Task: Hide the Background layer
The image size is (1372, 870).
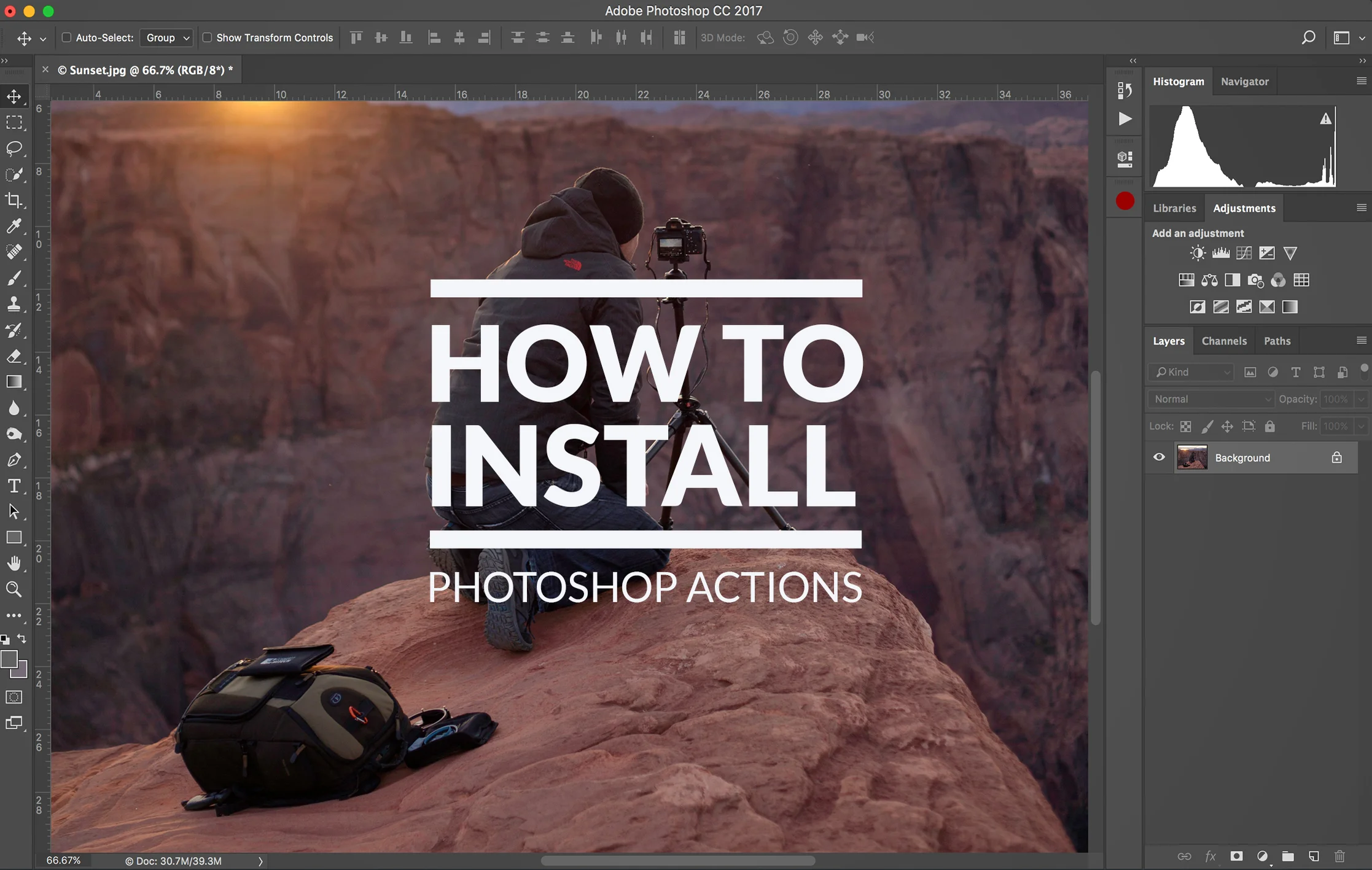Action: pyautogui.click(x=1160, y=457)
